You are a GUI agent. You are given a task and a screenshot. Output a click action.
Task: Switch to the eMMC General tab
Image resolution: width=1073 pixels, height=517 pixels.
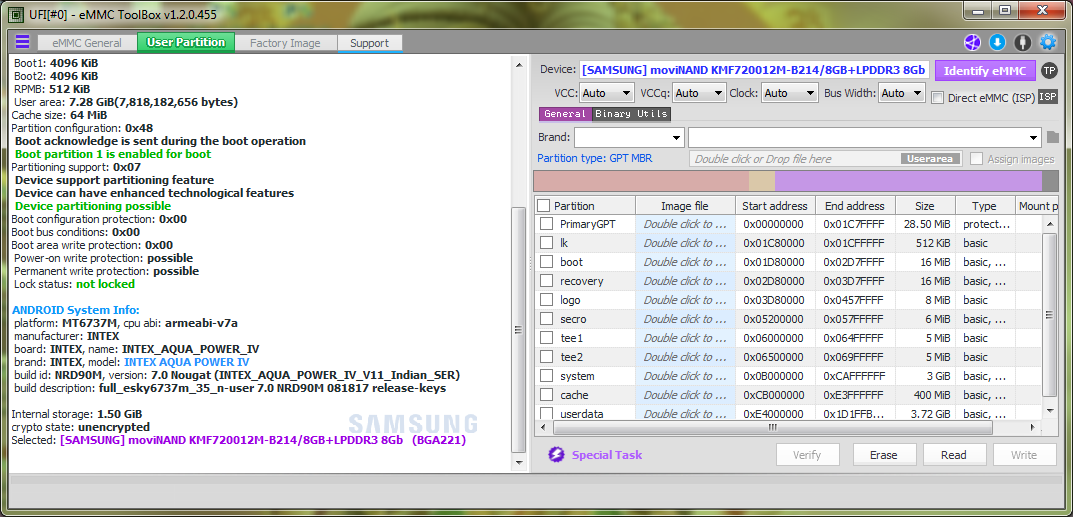(87, 43)
